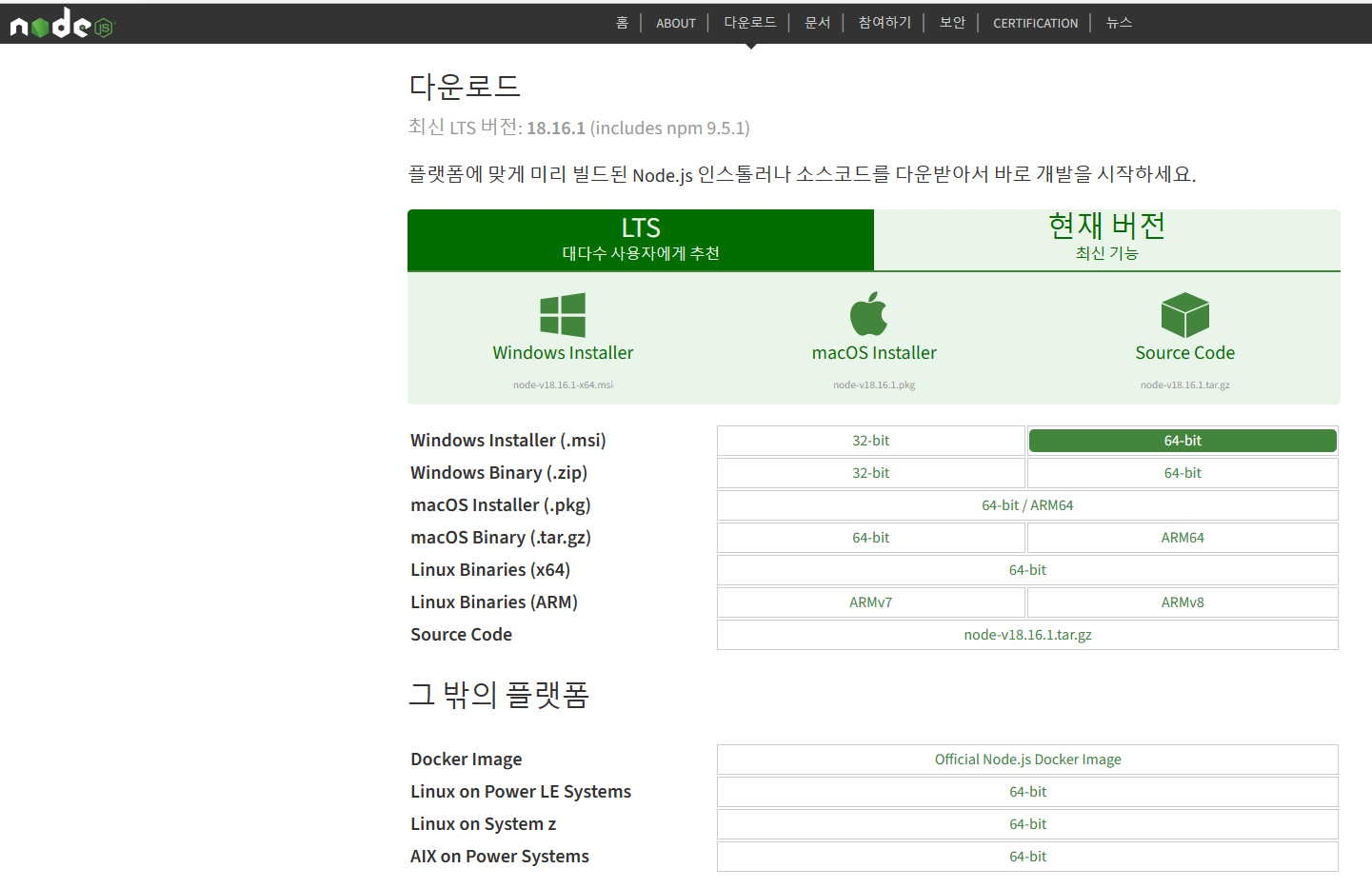The width and height of the screenshot is (1372, 888).
Task: Download Linux Binaries (x64) 64-bit
Action: [x=1027, y=570]
